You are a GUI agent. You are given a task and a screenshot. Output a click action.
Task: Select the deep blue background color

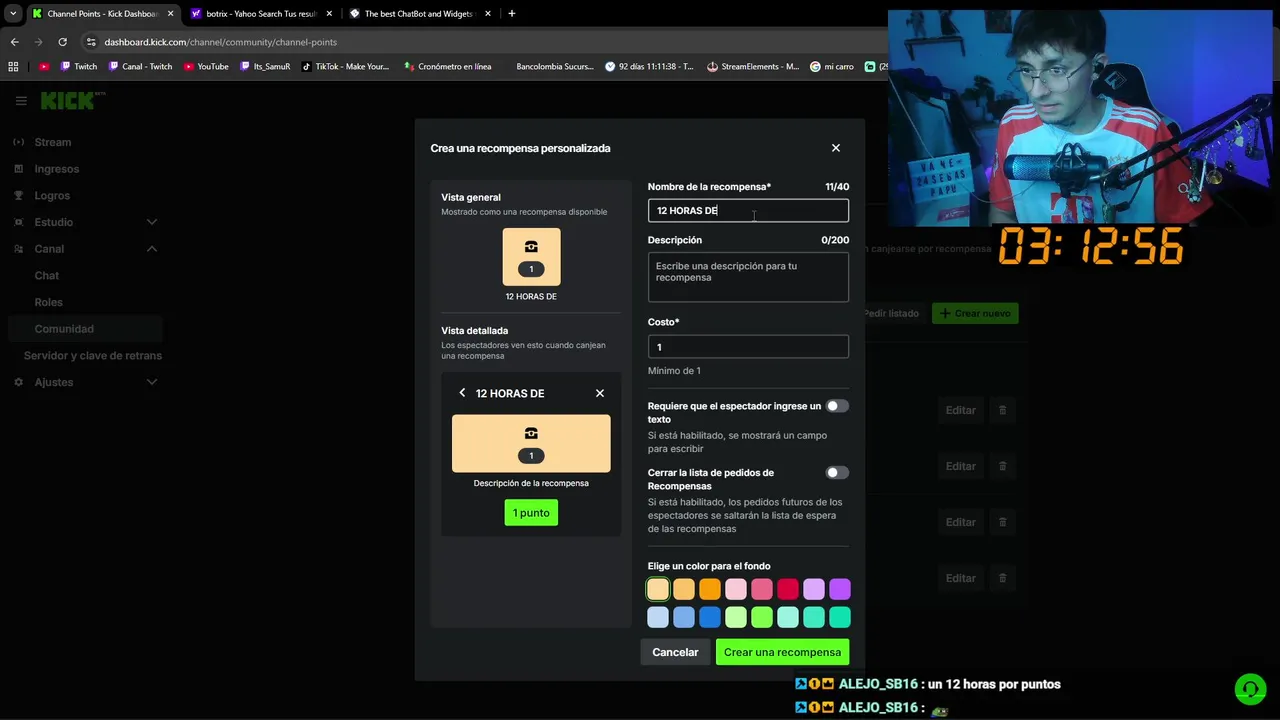pyautogui.click(x=710, y=618)
